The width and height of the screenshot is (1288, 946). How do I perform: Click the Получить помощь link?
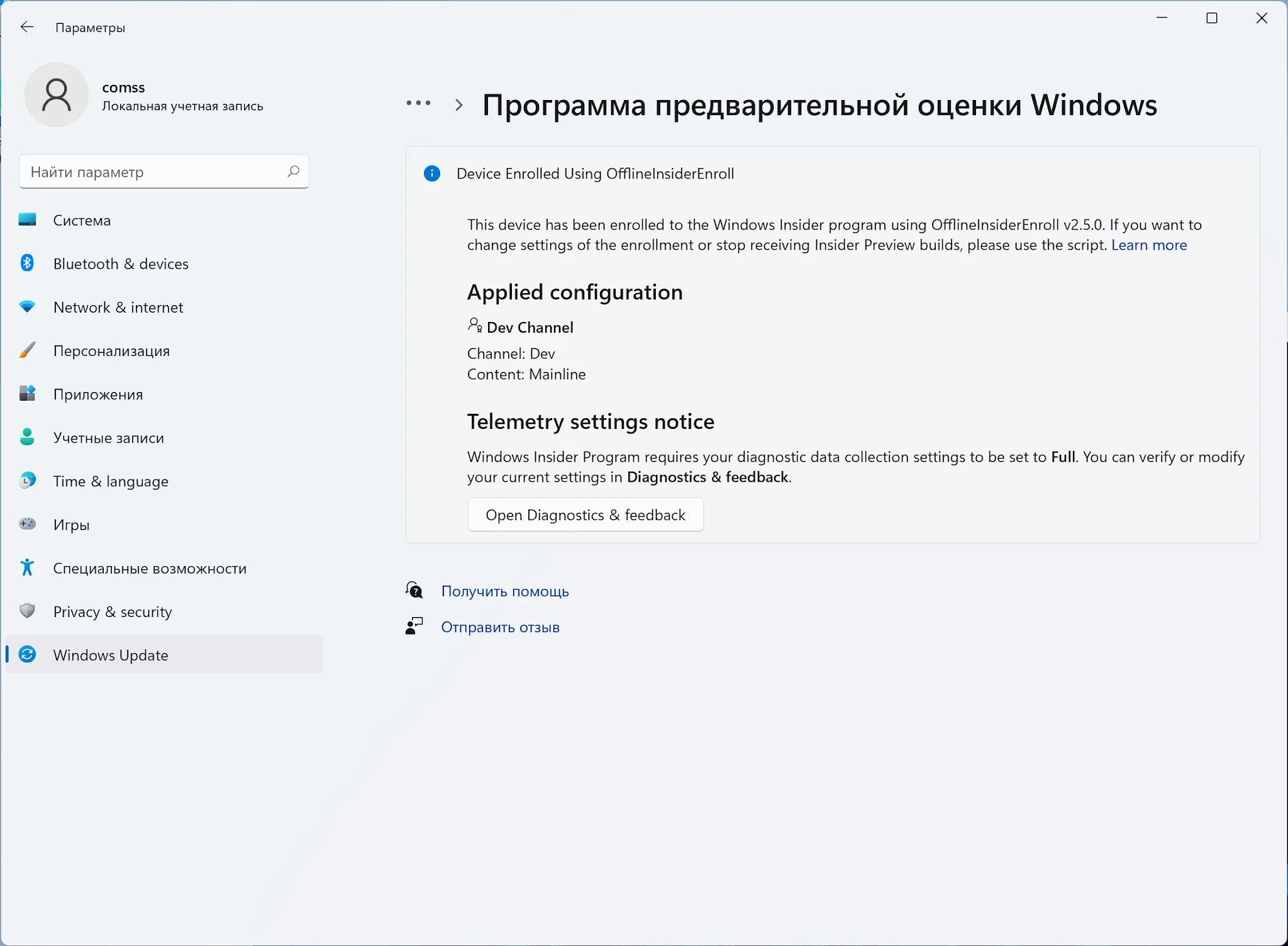(x=504, y=591)
